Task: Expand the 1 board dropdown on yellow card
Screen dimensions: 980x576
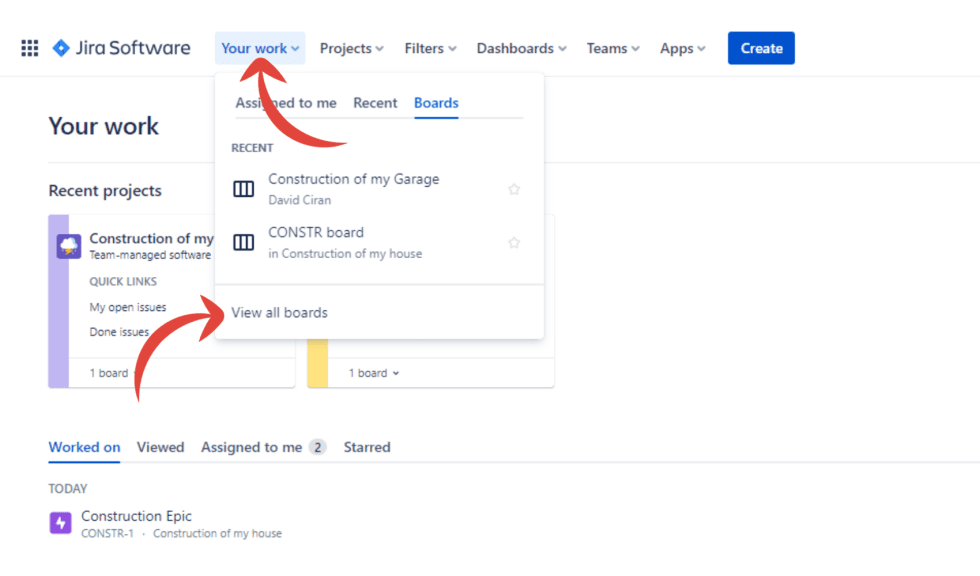Action: click(x=374, y=373)
